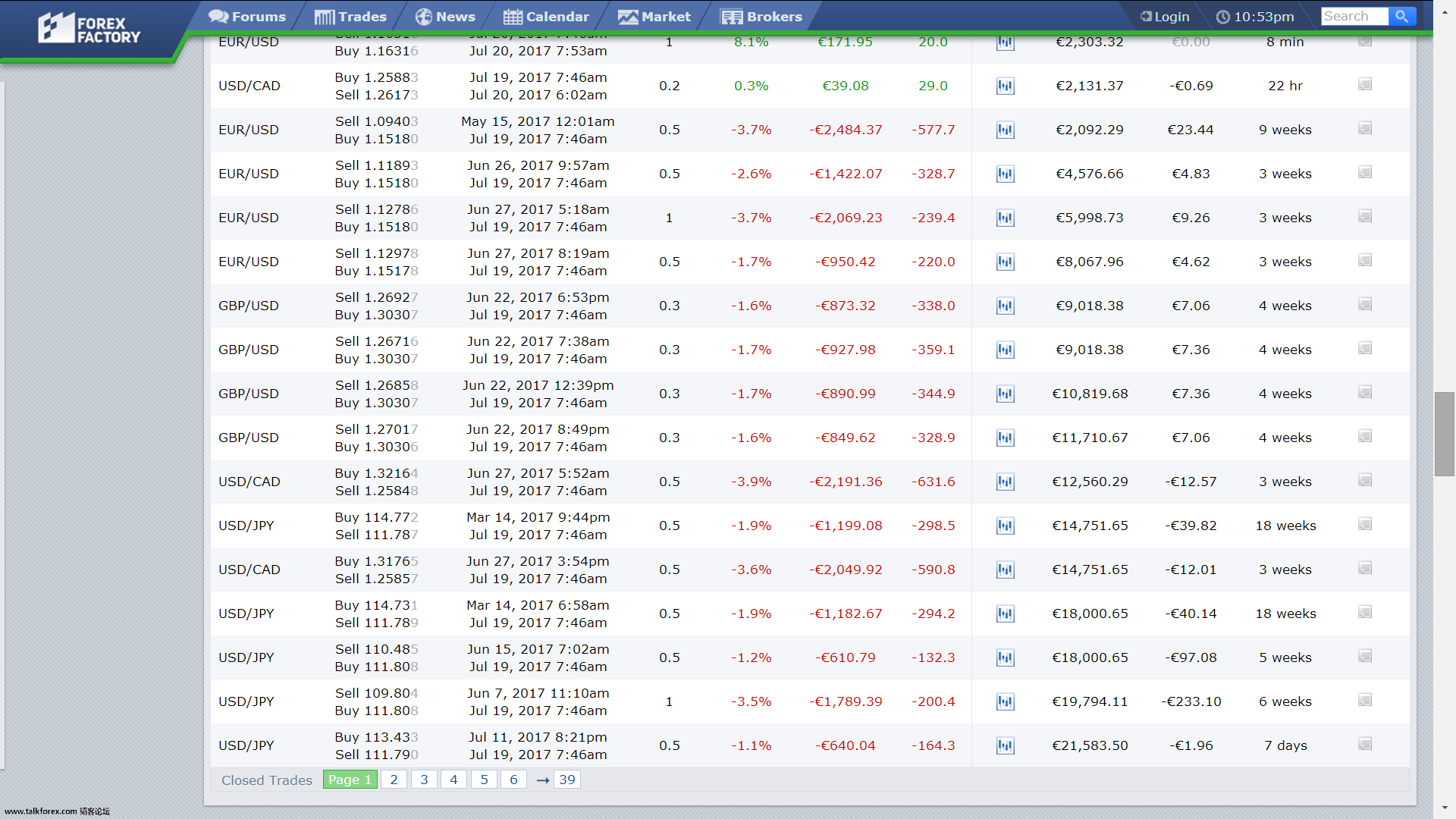The width and height of the screenshot is (1456, 819).
Task: Open the Calendar tab
Action: (x=546, y=17)
